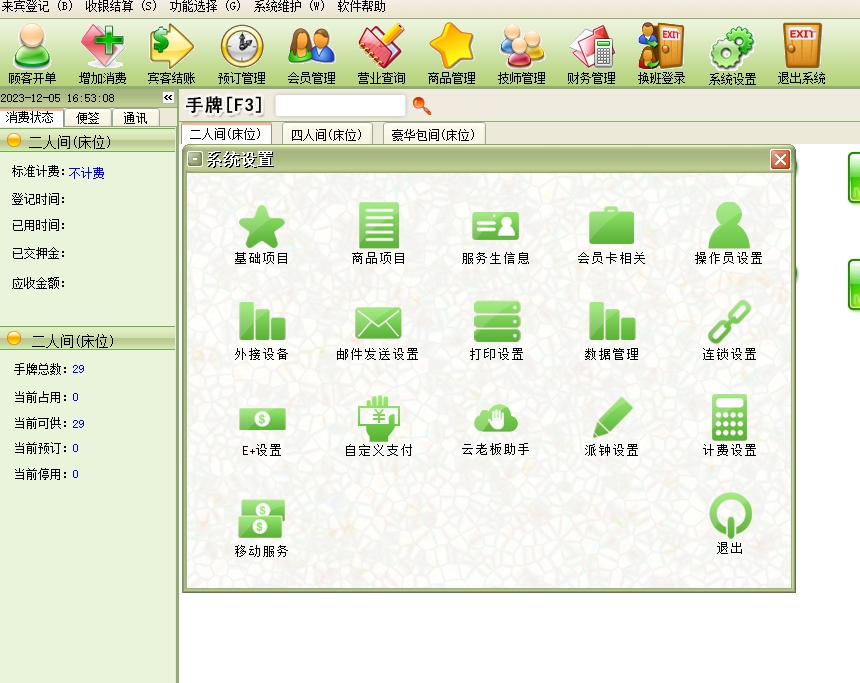Switch to the 四人间(床位) tab
The height and width of the screenshot is (683, 860).
pos(326,134)
